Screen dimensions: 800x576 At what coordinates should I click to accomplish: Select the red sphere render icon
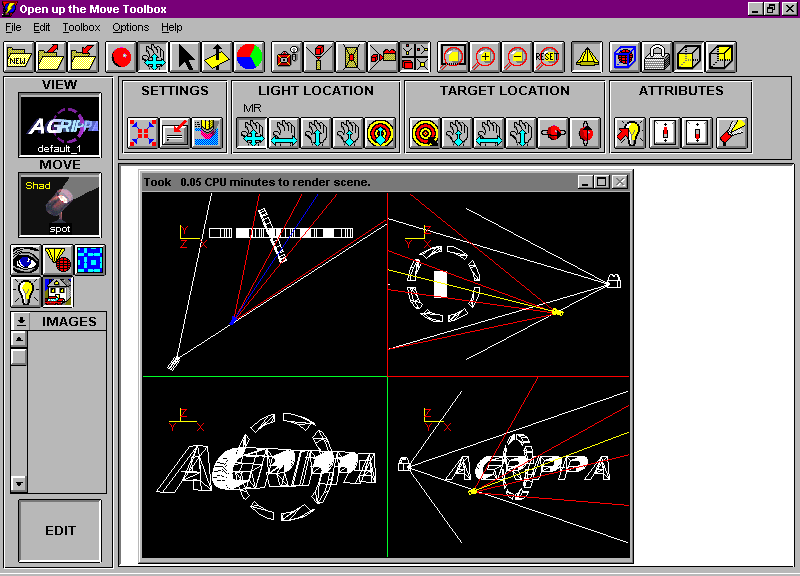tap(121, 57)
